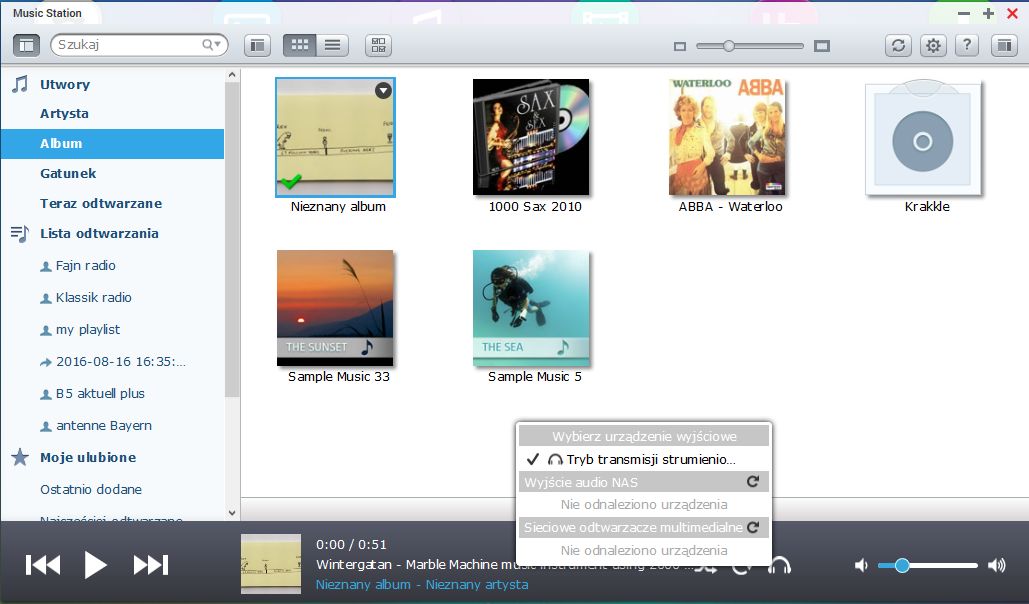Image resolution: width=1029 pixels, height=604 pixels.
Task: Open Nieznany album cover dropdown arrow
Action: click(383, 91)
